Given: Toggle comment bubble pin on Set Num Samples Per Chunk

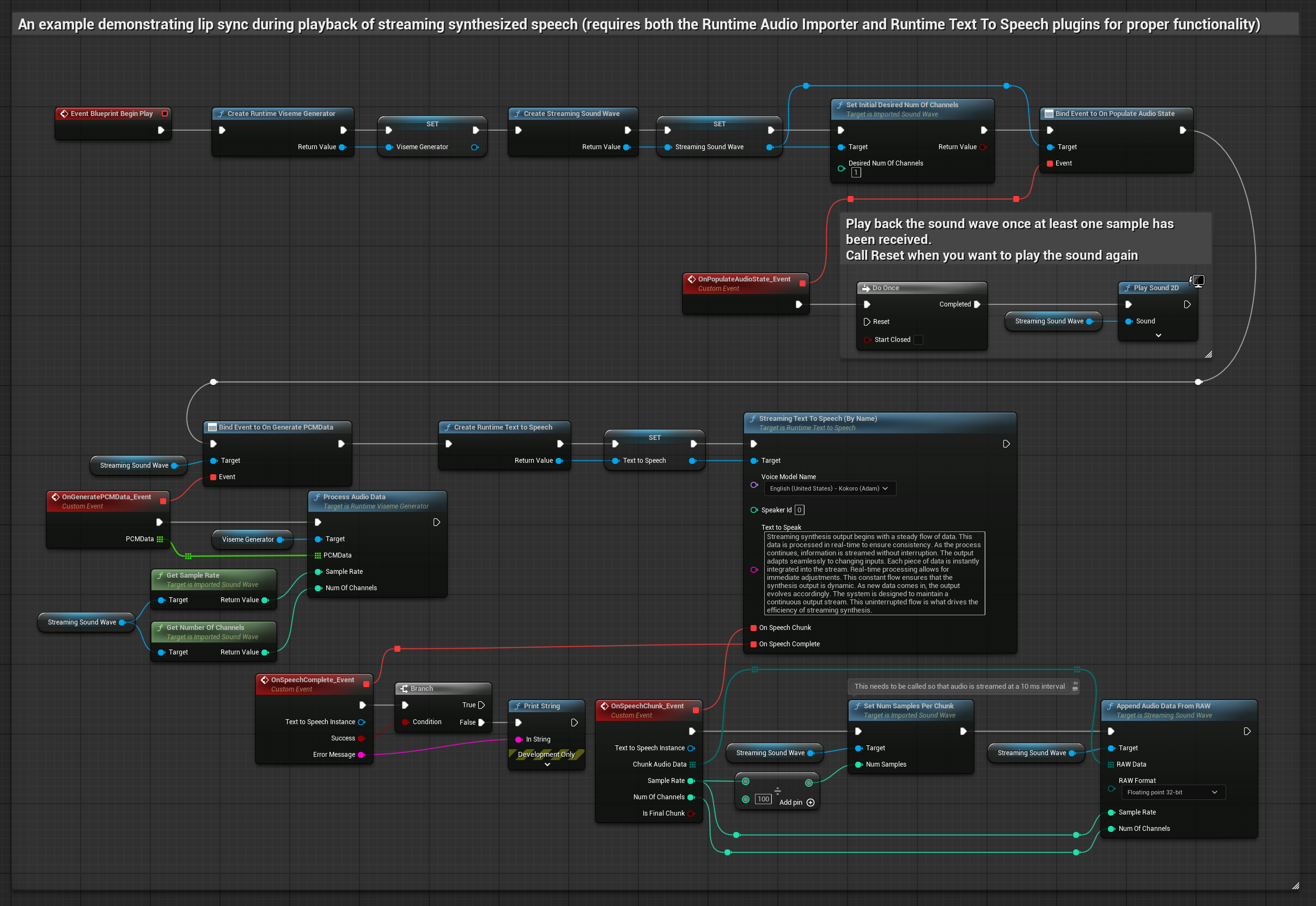Looking at the screenshot, I should click(x=1076, y=683).
